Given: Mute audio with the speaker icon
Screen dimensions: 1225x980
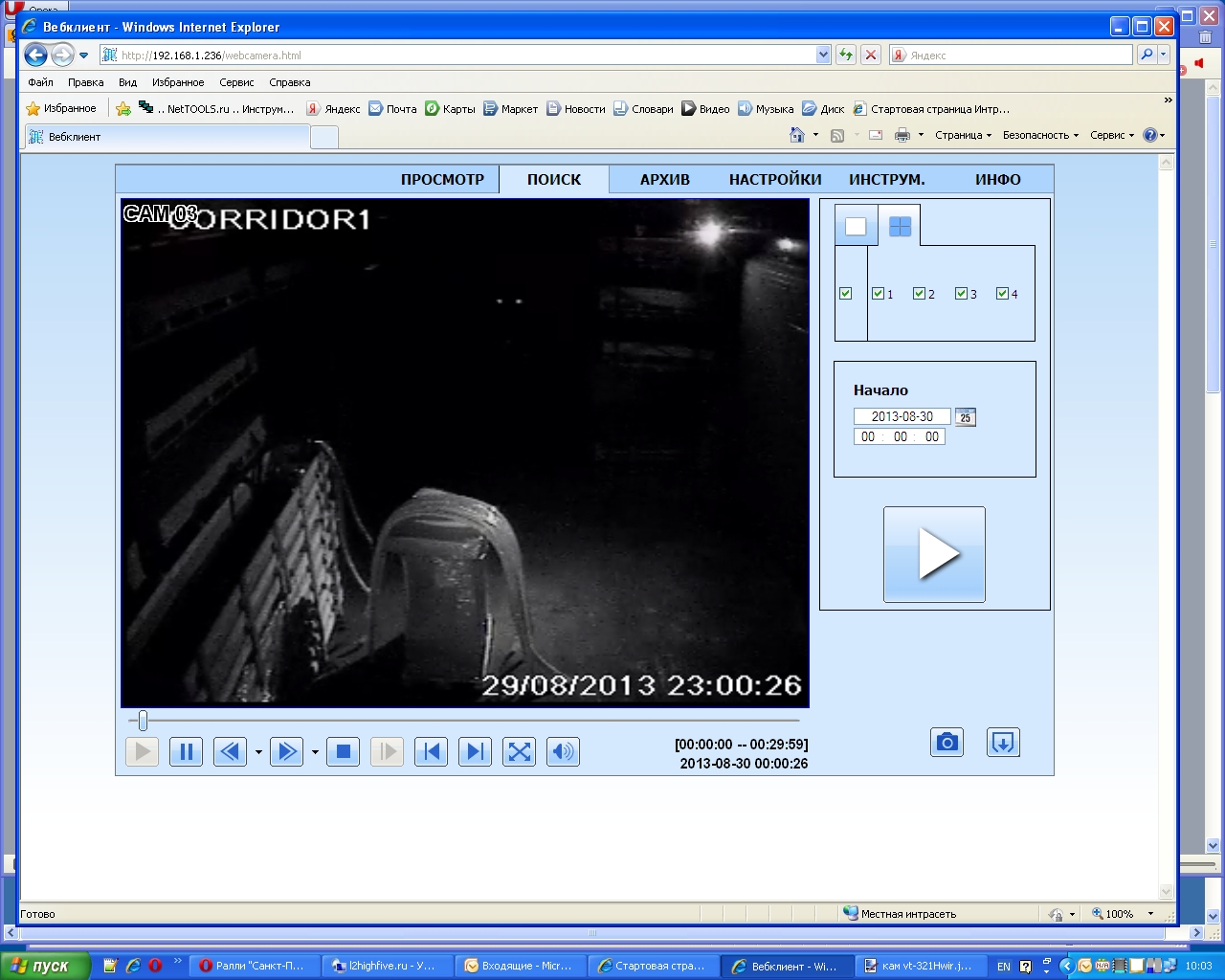Looking at the screenshot, I should pos(563,752).
